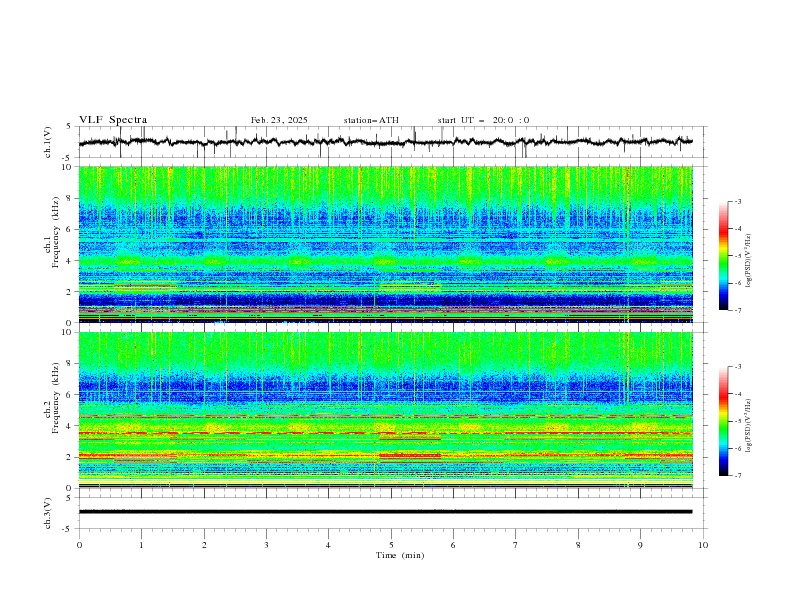The height and width of the screenshot is (612, 792).
Task: Click the "2" kHz tick on ch.2 frequency axis
Action: pyautogui.click(x=70, y=457)
